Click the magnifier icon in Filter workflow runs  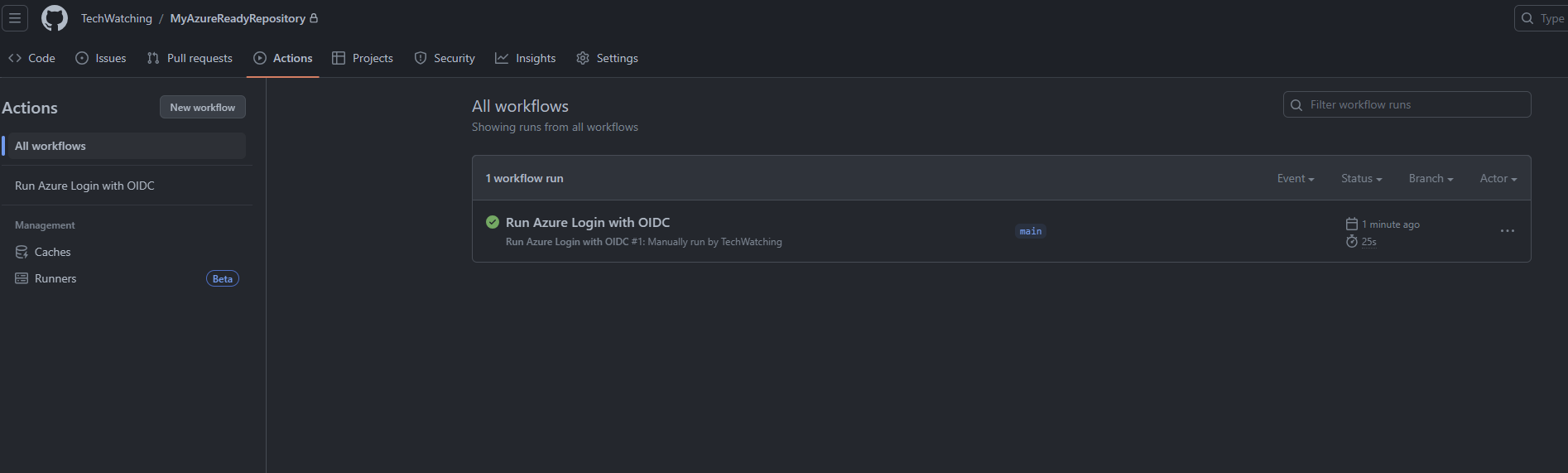(x=1296, y=104)
